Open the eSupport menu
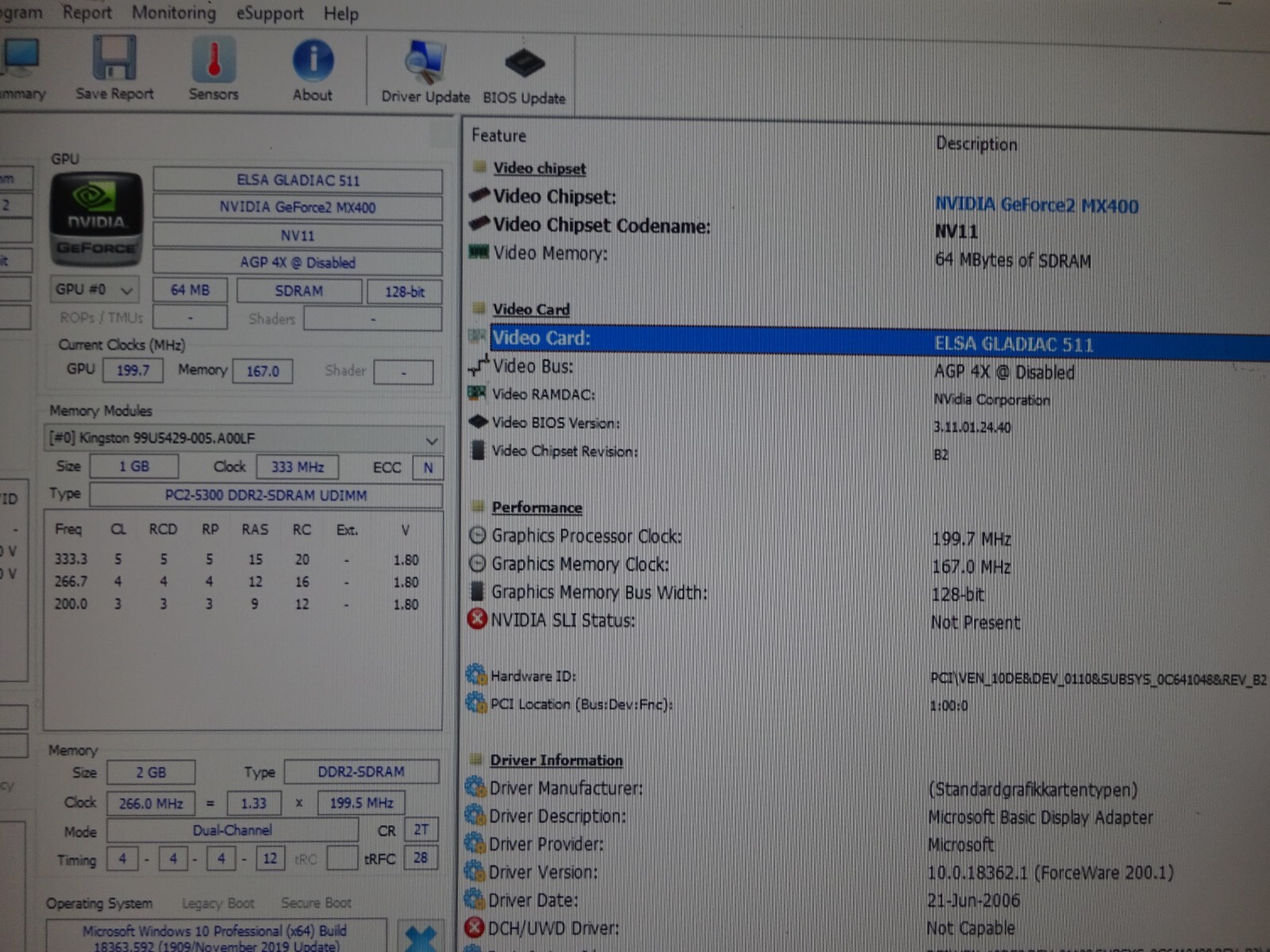 270,13
